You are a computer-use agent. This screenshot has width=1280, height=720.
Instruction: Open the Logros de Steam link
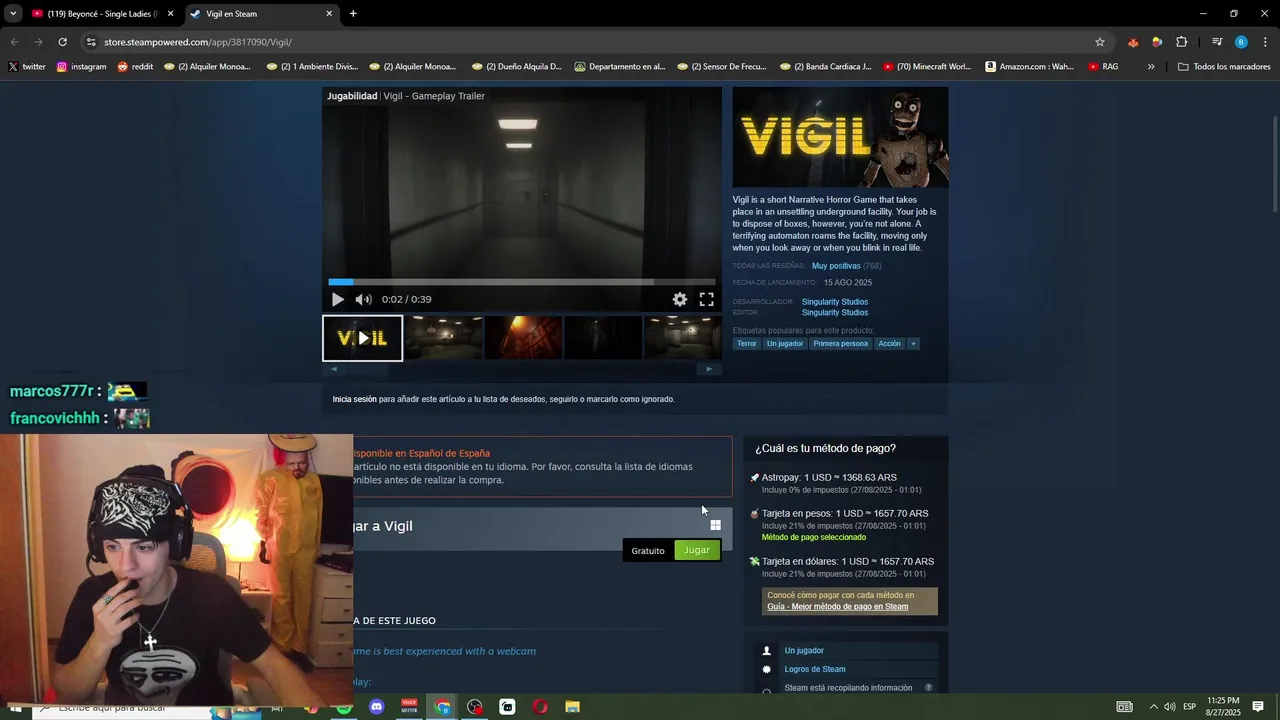815,670
